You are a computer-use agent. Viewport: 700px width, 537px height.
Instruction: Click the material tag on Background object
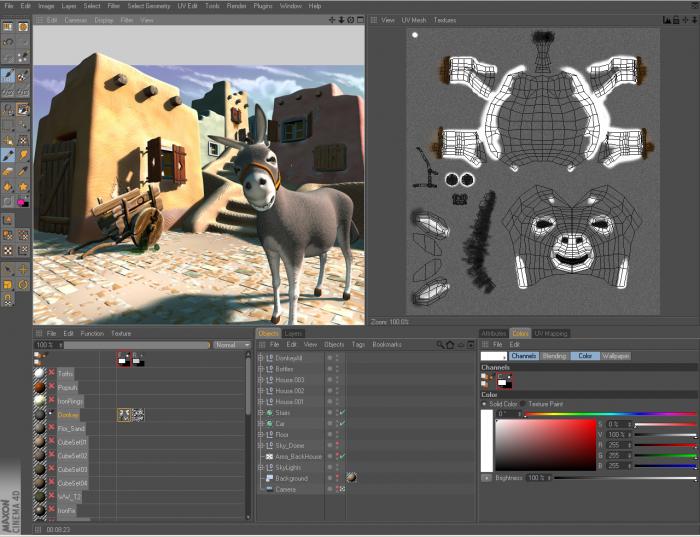click(x=351, y=478)
